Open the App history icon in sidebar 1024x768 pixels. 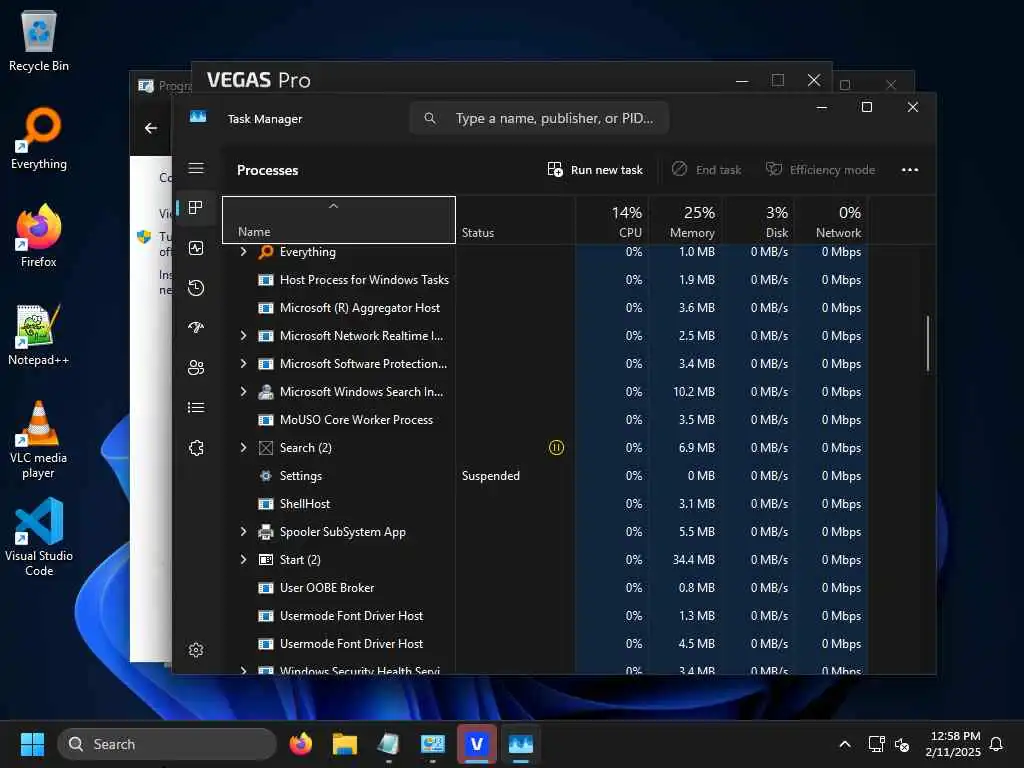196,288
